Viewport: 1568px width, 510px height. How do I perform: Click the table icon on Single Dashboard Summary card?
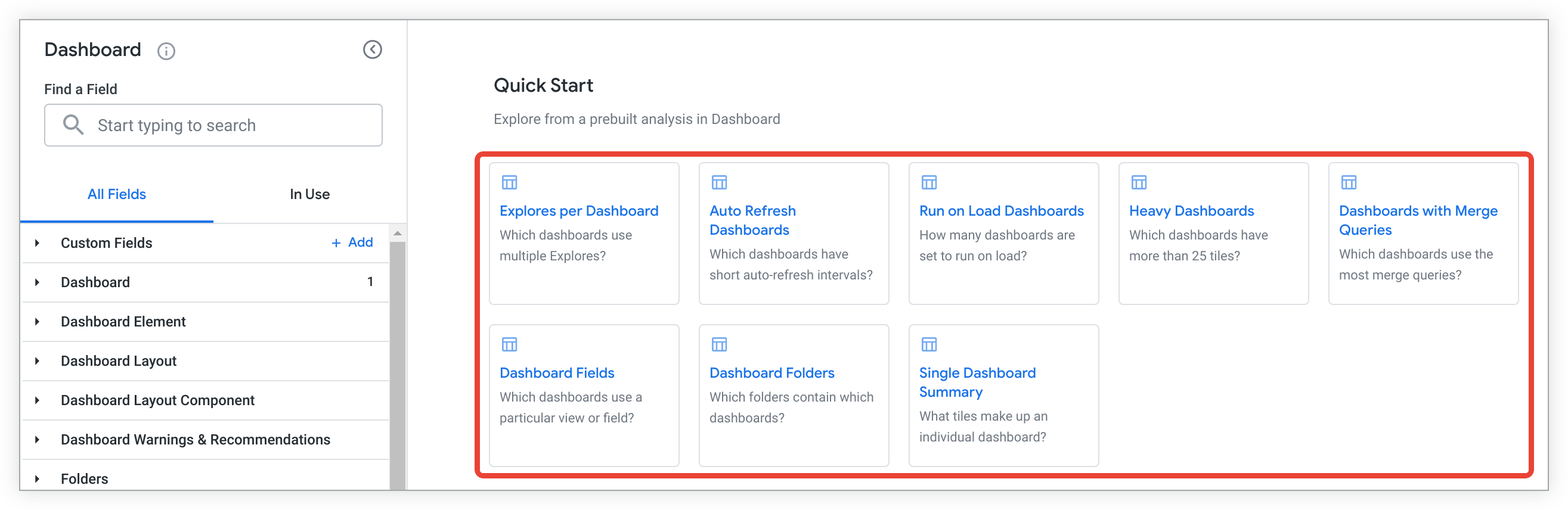[x=929, y=344]
